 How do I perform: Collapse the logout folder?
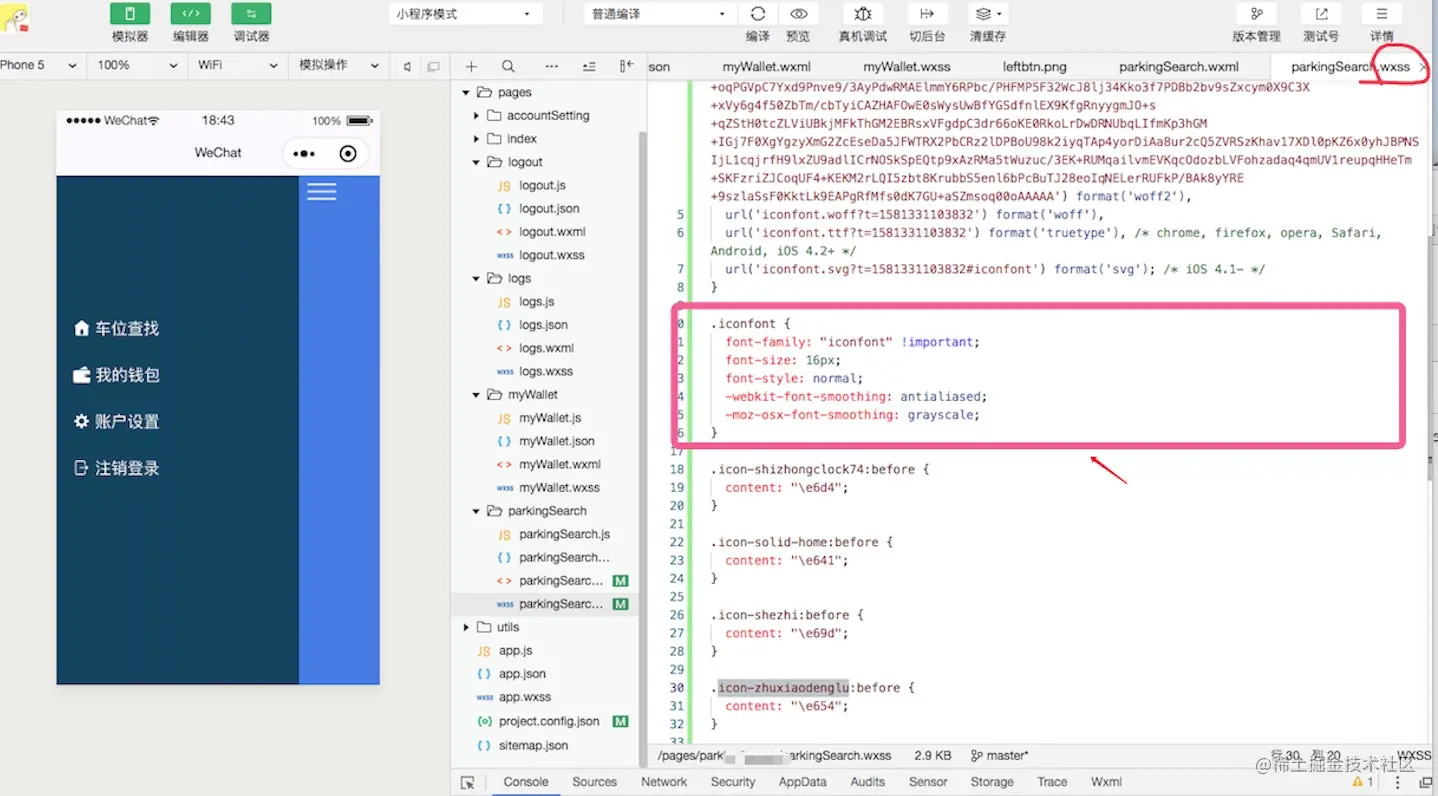[x=477, y=162]
